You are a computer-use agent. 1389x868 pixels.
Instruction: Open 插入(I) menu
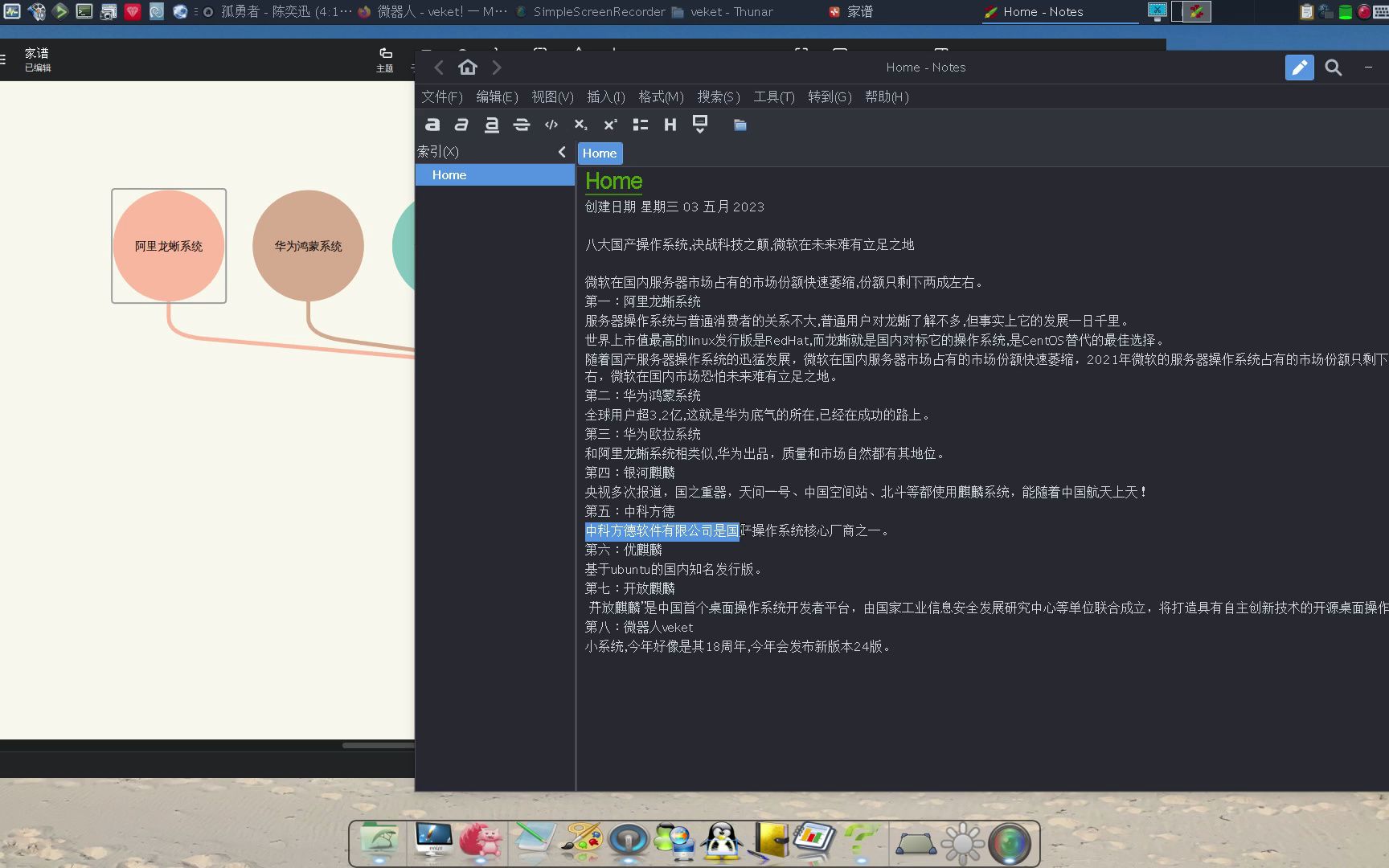pyautogui.click(x=606, y=96)
